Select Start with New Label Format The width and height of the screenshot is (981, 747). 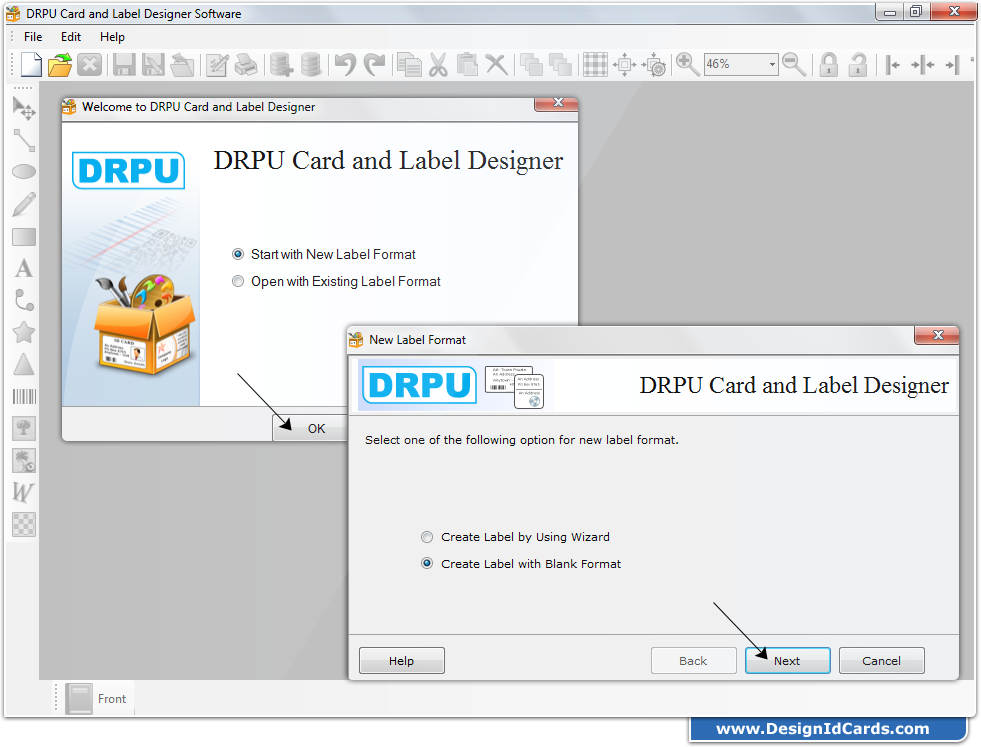pos(323,254)
